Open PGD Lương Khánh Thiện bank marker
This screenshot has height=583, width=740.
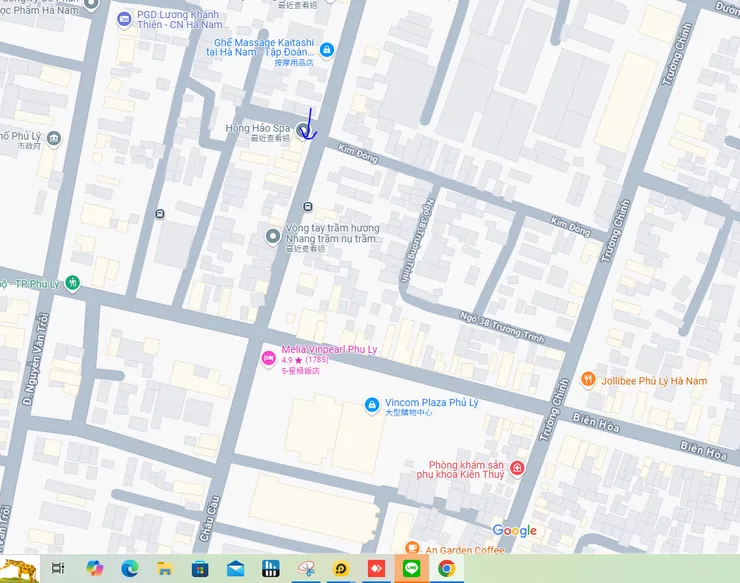[x=124, y=19]
